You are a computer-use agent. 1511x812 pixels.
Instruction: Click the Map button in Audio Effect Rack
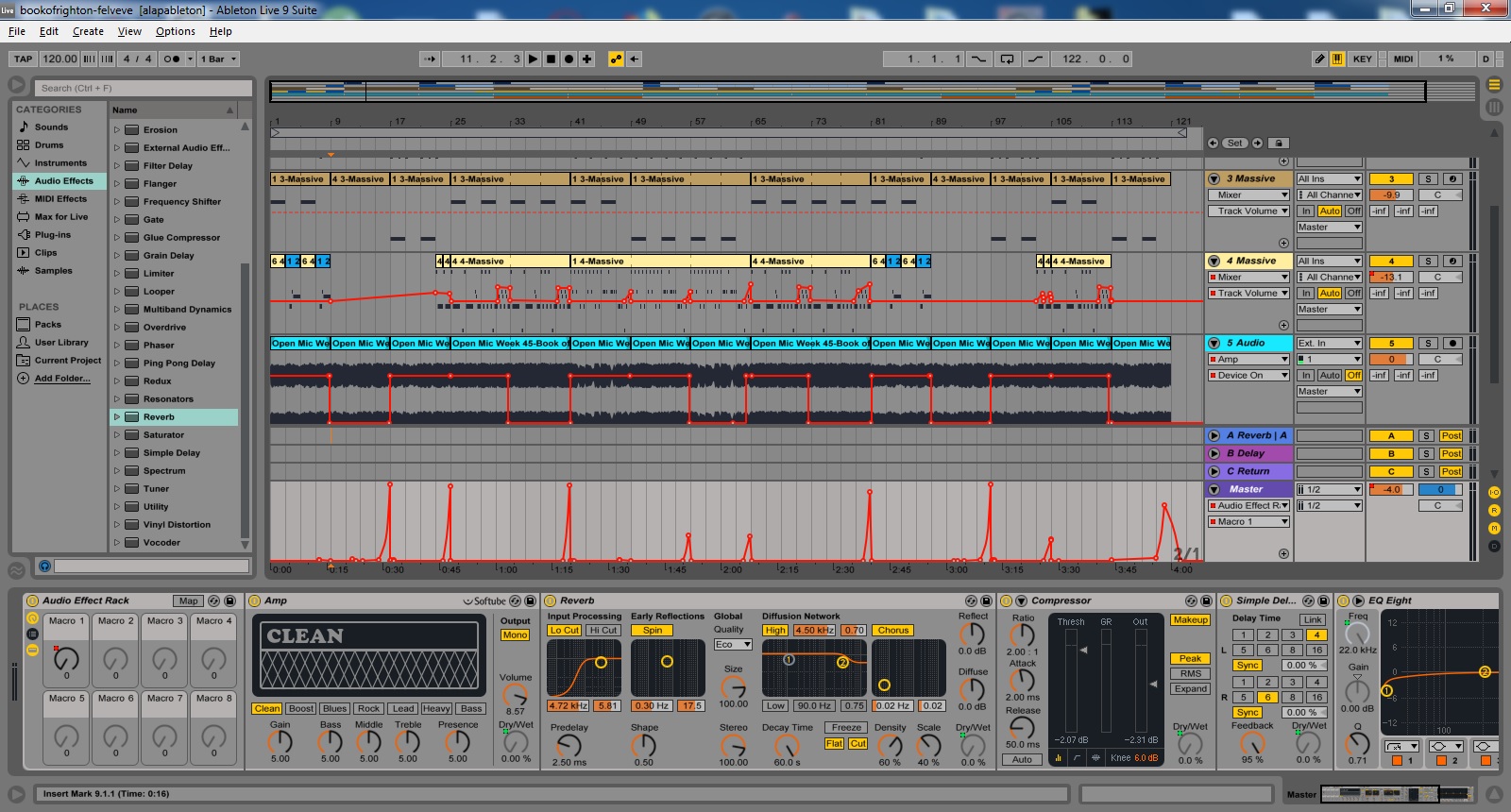[188, 601]
